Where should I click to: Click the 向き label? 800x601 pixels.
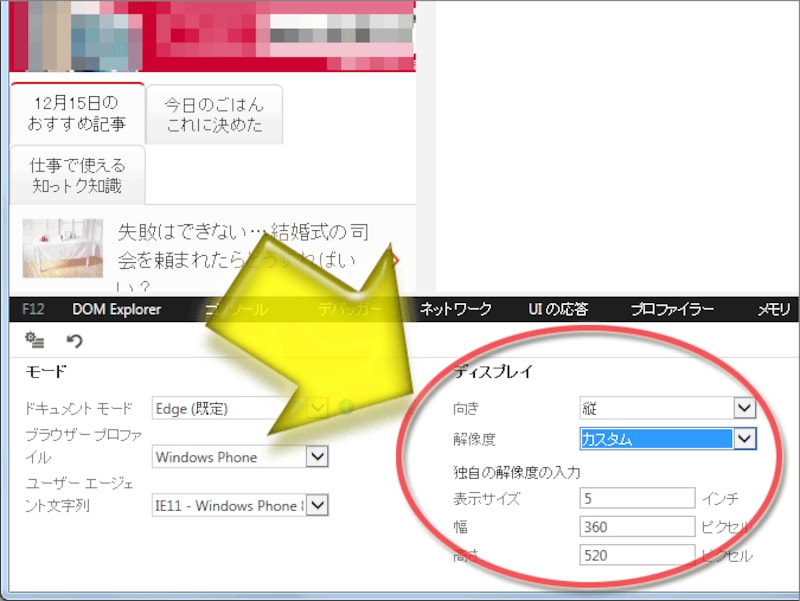click(466, 408)
